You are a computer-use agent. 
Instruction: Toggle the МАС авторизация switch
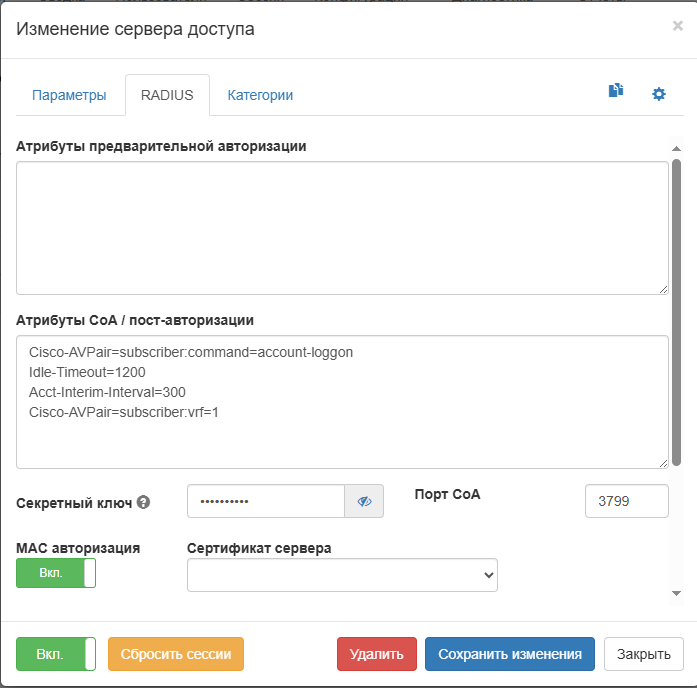click(56, 573)
